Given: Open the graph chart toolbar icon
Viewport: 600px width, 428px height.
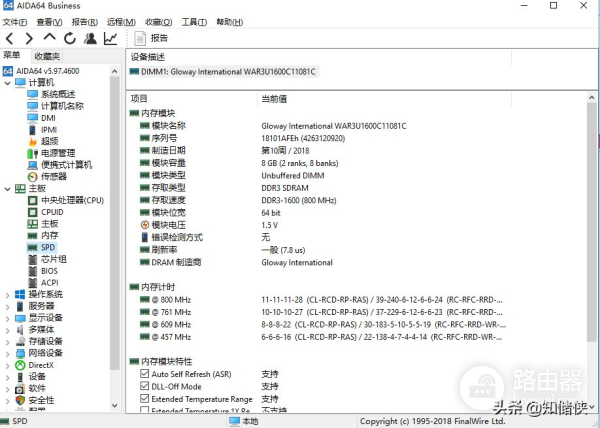Looking at the screenshot, I should (111, 38).
